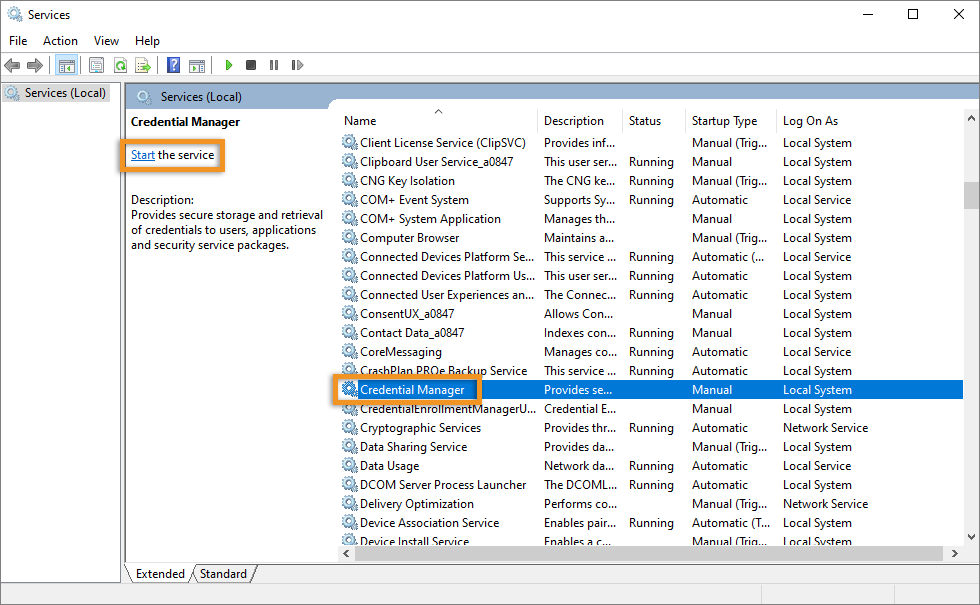
Task: Click the Pause Service toolbar icon
Action: [x=274, y=65]
